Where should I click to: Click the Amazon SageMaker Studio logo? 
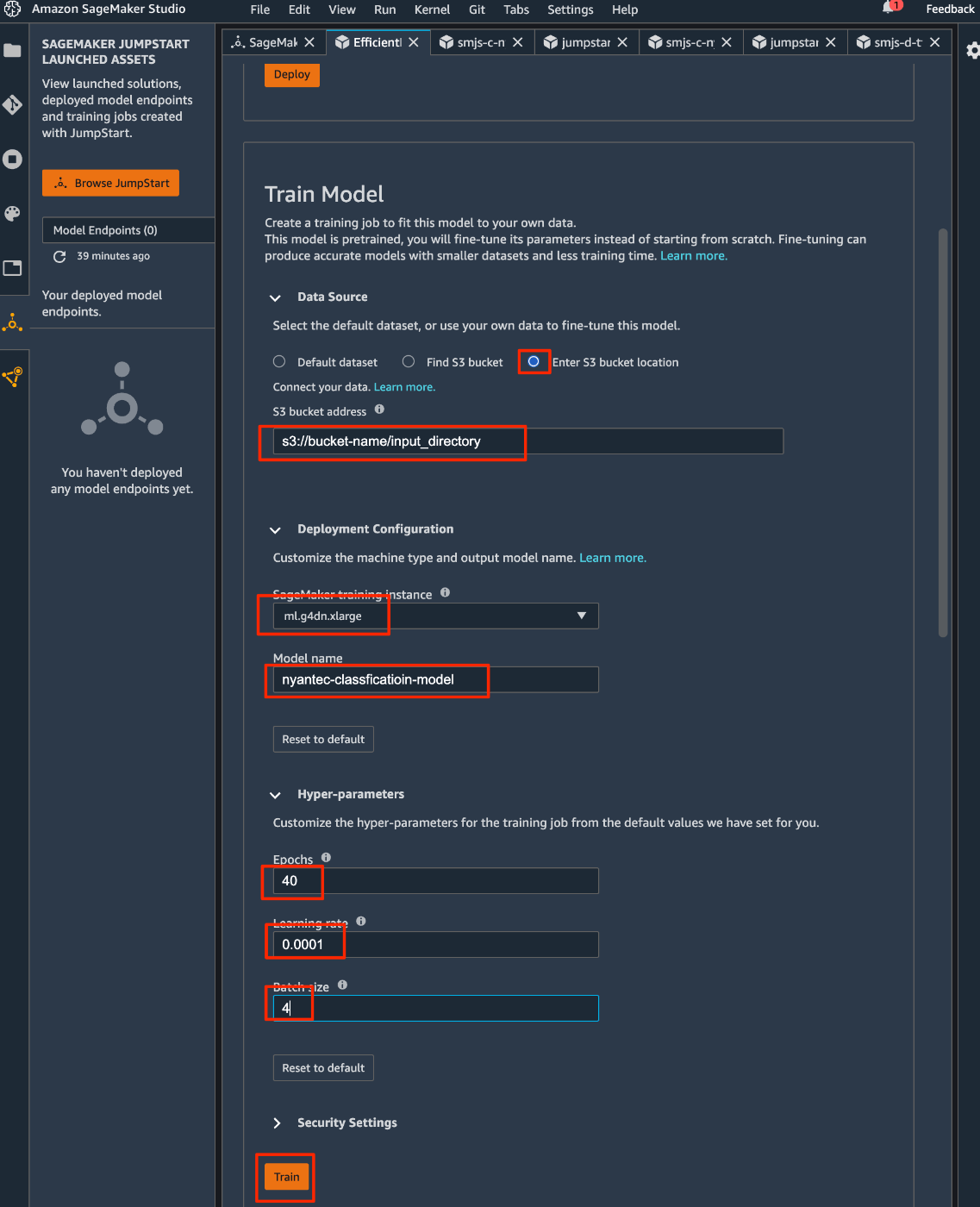[12, 9]
